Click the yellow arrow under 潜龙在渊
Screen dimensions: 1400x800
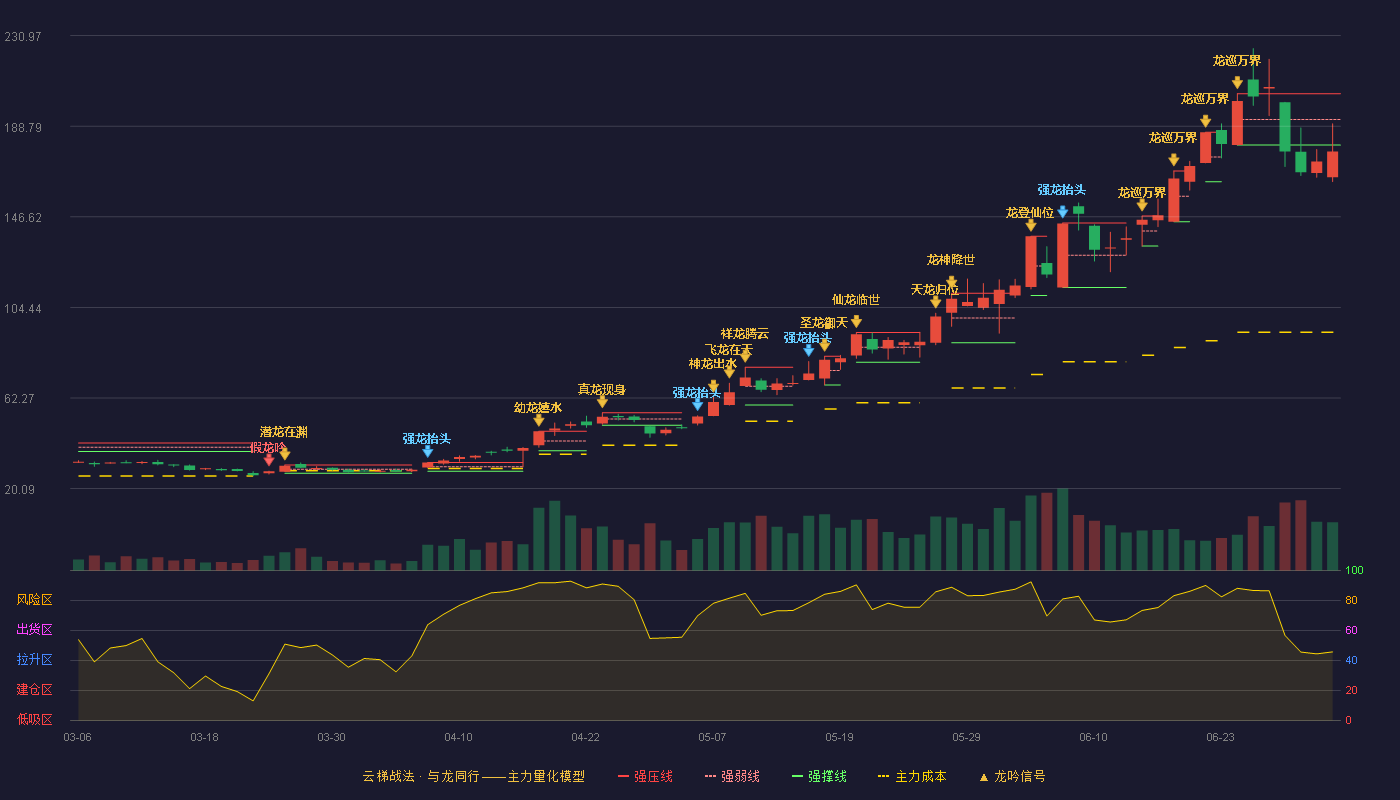(x=285, y=453)
